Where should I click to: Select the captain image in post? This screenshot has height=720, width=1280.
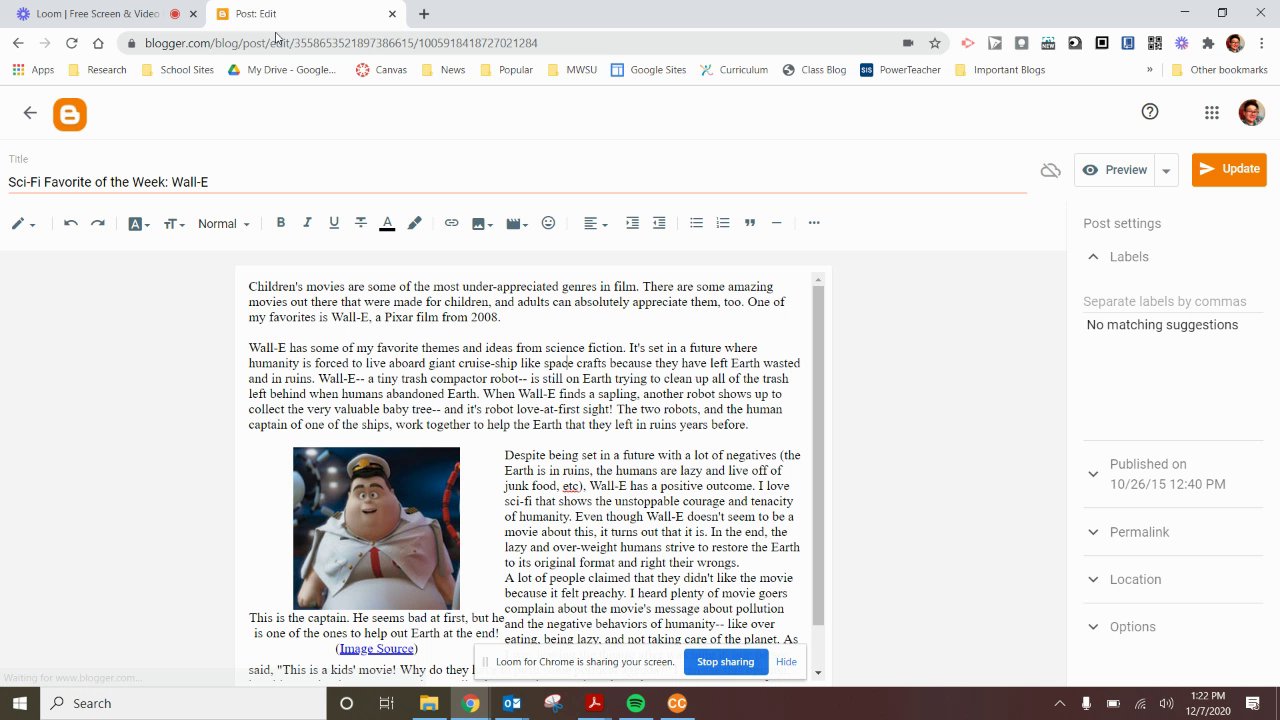pyautogui.click(x=376, y=528)
